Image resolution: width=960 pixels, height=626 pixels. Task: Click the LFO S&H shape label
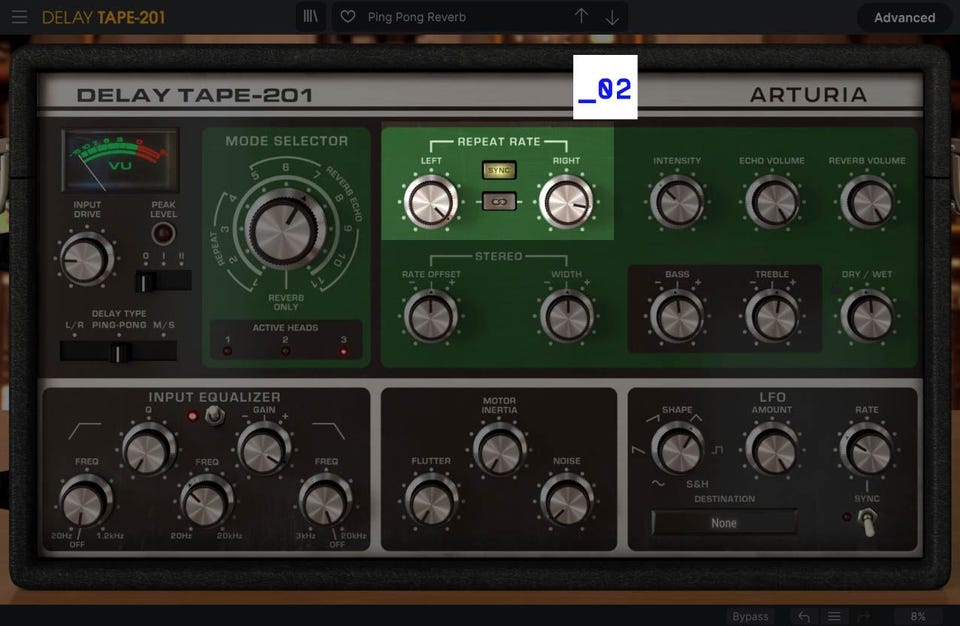[697, 484]
